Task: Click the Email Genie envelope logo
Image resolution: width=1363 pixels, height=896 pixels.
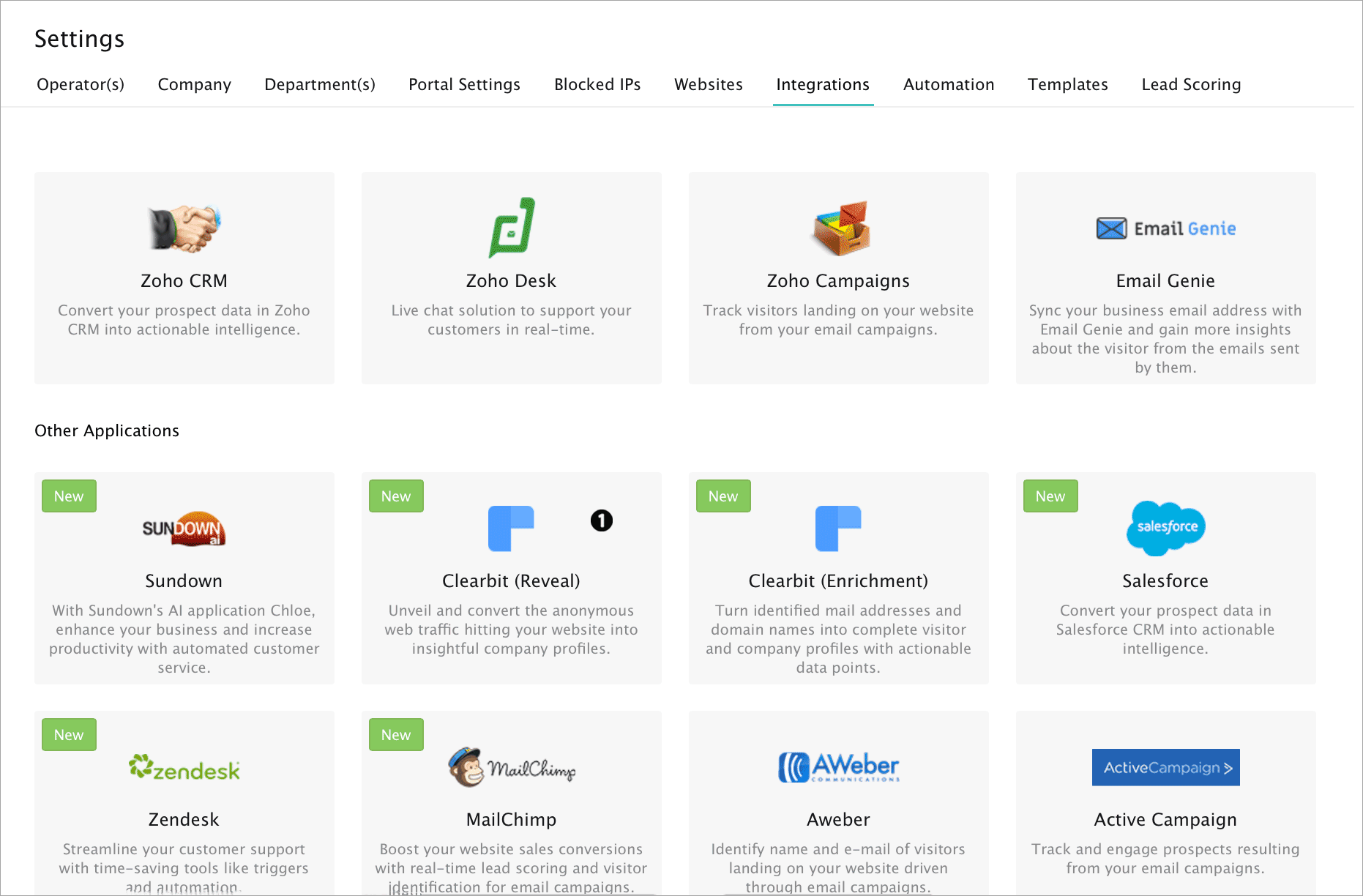Action: [x=1166, y=228]
